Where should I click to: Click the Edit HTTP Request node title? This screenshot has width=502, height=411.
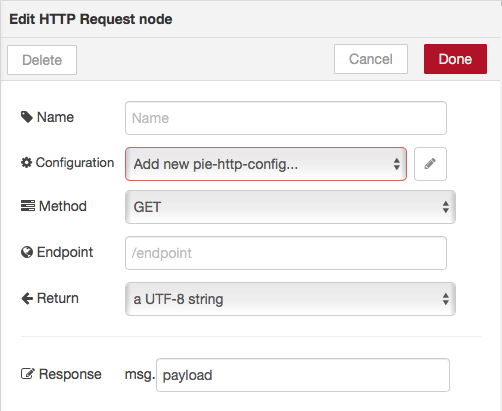click(91, 19)
